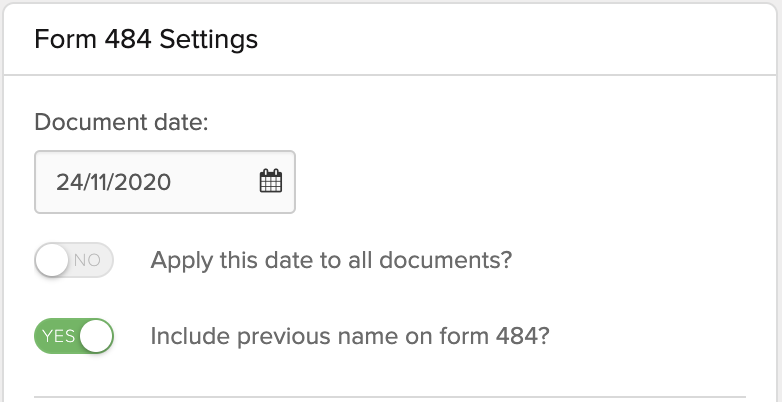Click the 24/11/2020 date text
This screenshot has height=402, width=782.
tap(113, 182)
